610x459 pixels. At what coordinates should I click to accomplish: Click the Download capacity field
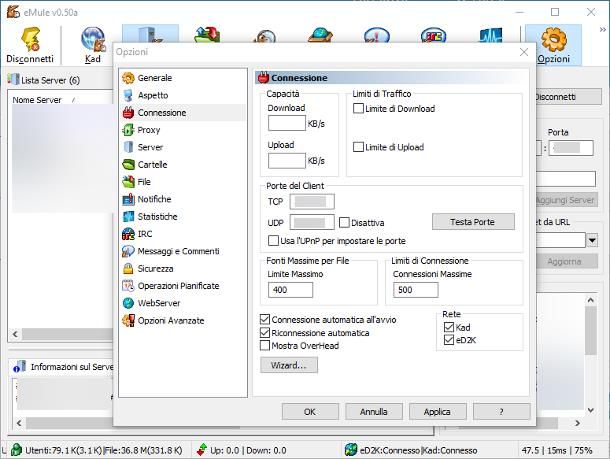pyautogui.click(x=287, y=123)
